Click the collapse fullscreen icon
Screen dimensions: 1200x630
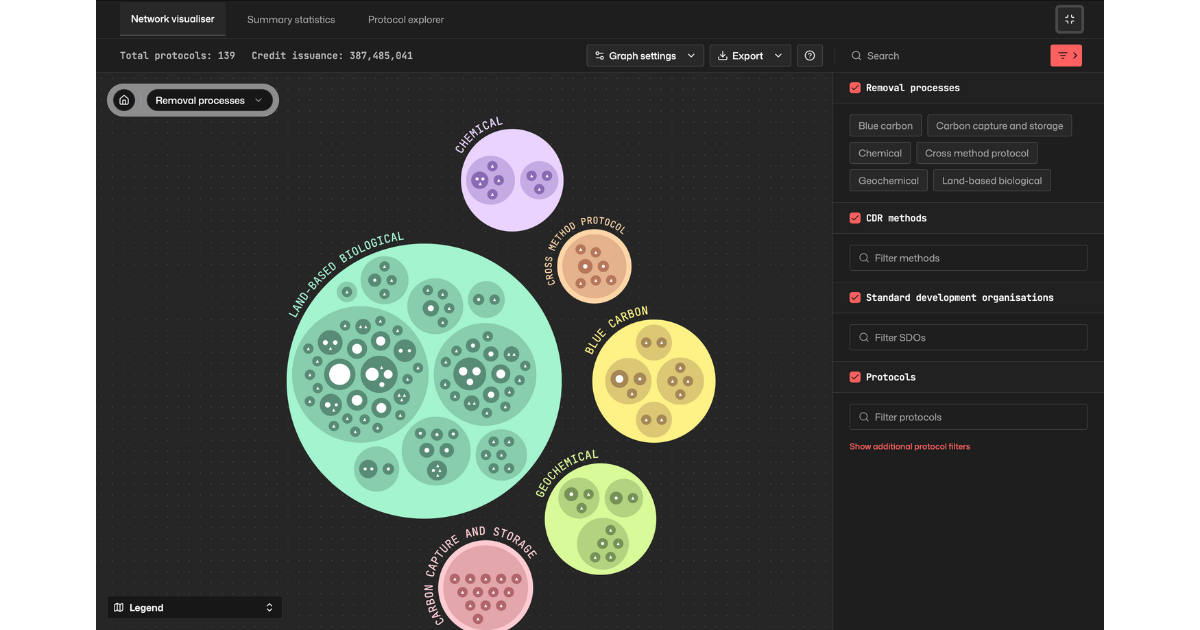(x=1069, y=19)
